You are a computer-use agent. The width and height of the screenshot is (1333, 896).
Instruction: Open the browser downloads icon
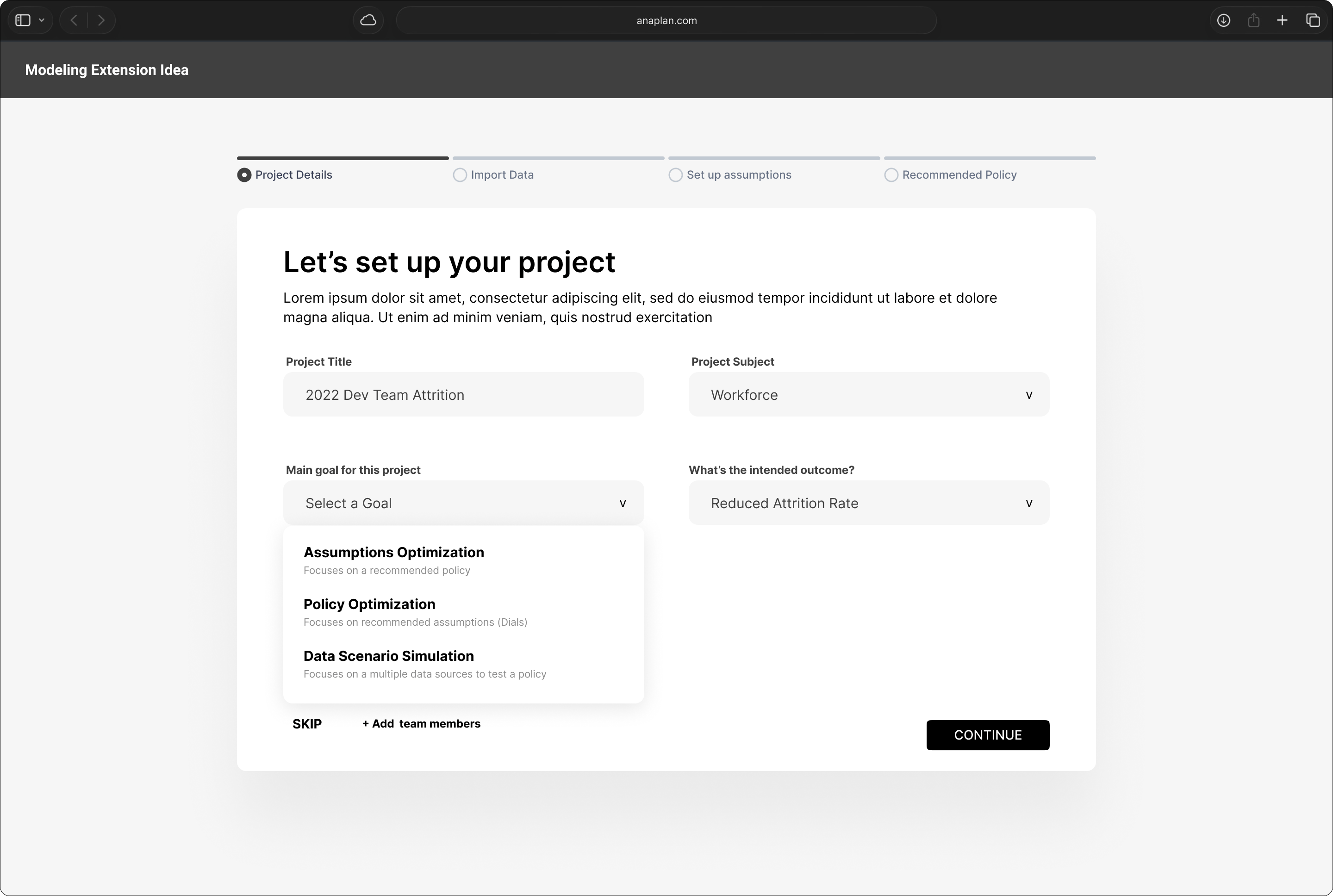tap(1223, 20)
